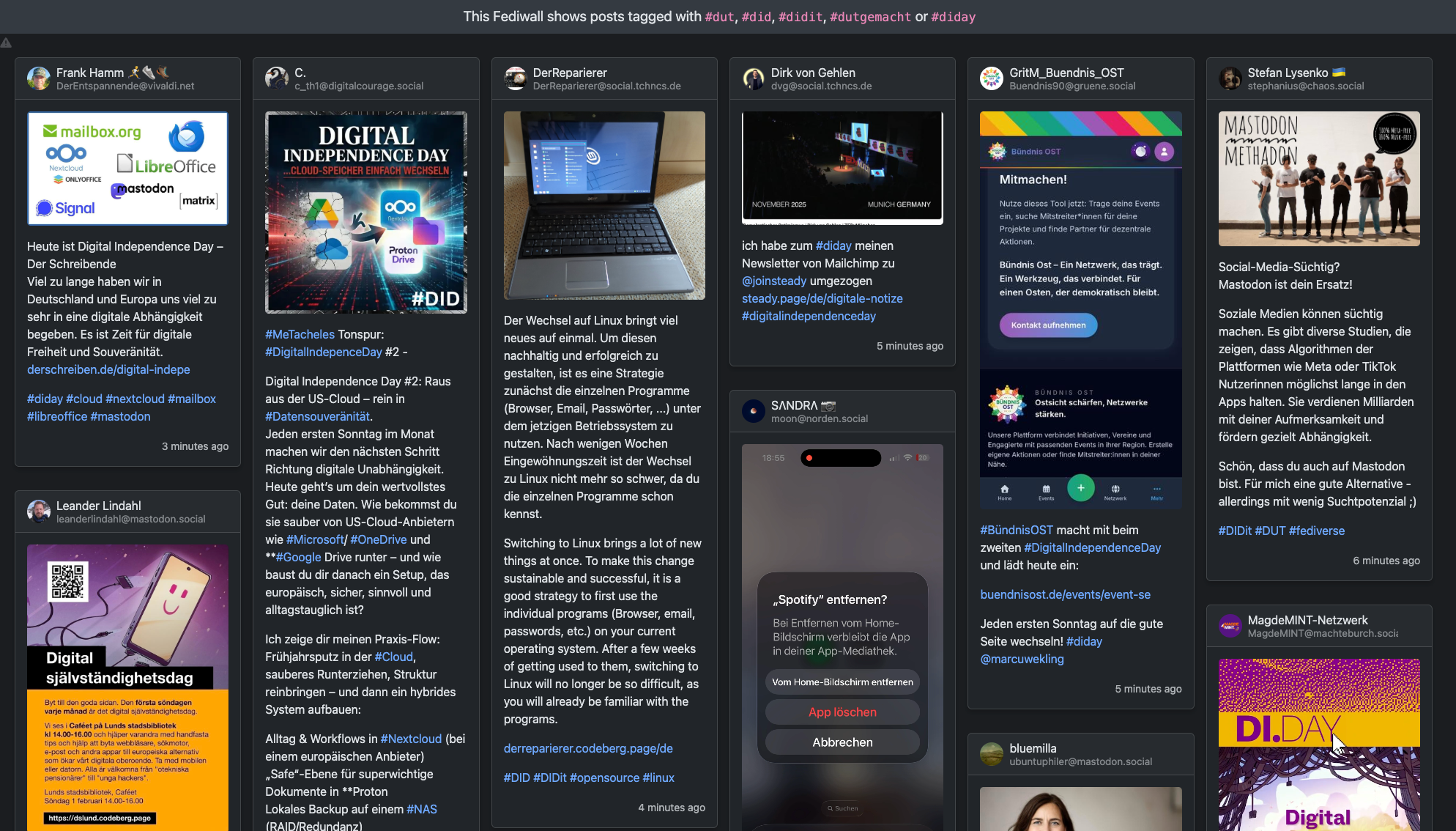Open the steady.page/de/digitale-notize link

point(822,298)
